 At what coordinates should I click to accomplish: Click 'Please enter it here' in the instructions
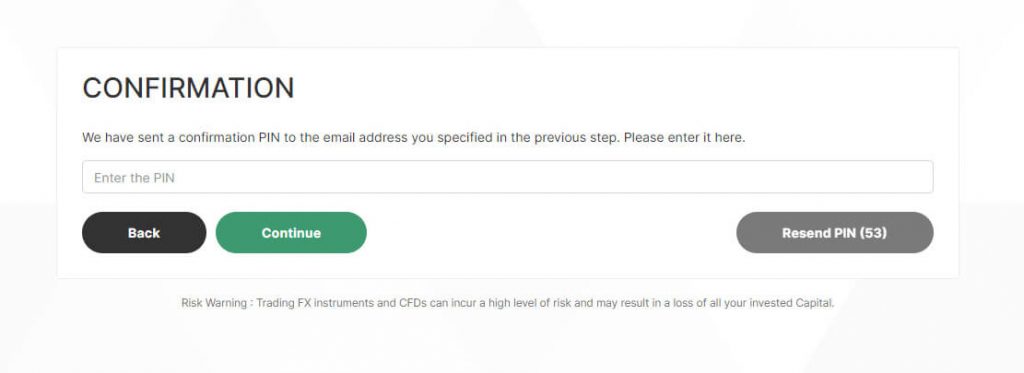pos(684,138)
